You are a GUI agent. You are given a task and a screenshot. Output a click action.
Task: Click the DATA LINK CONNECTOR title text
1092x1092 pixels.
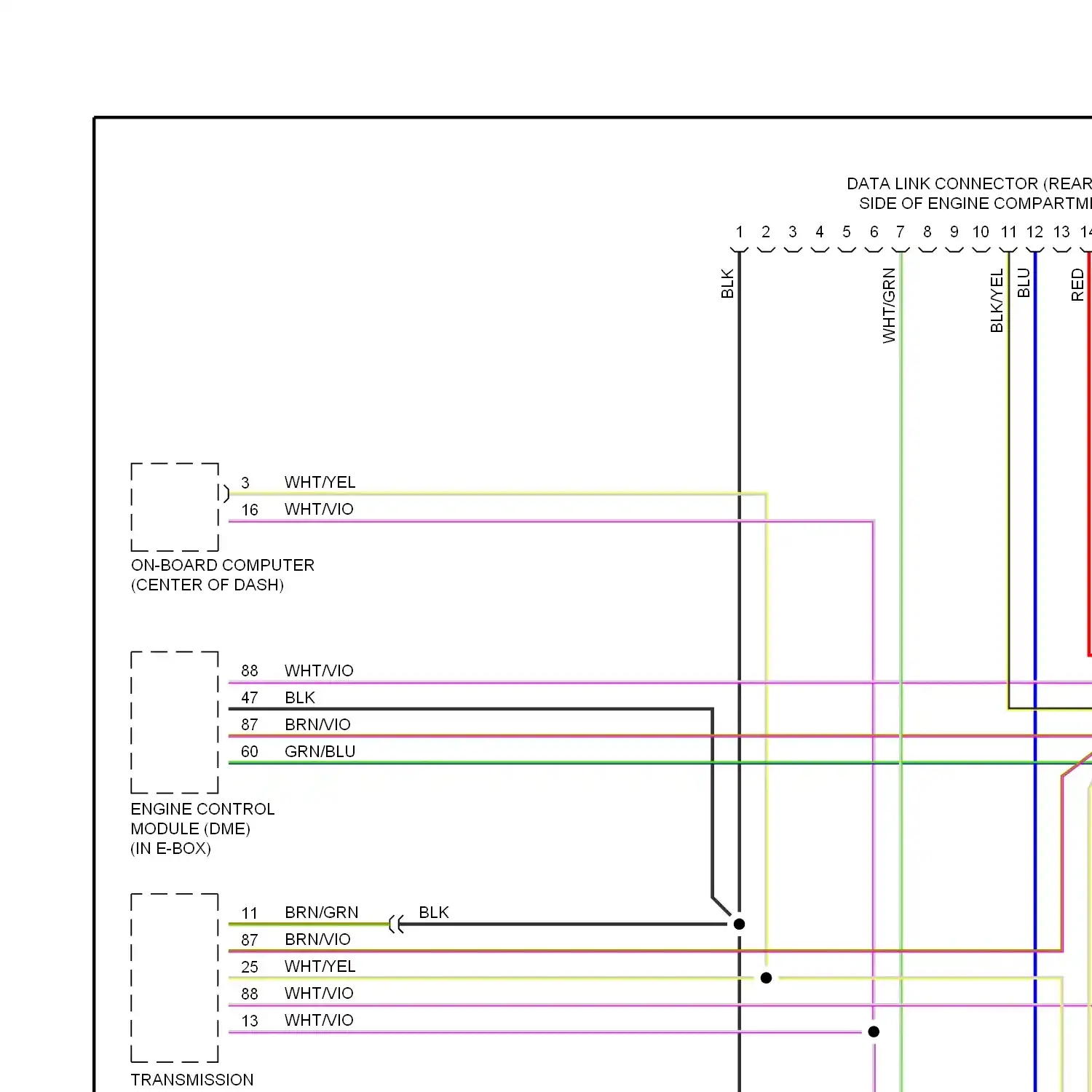coord(969,183)
